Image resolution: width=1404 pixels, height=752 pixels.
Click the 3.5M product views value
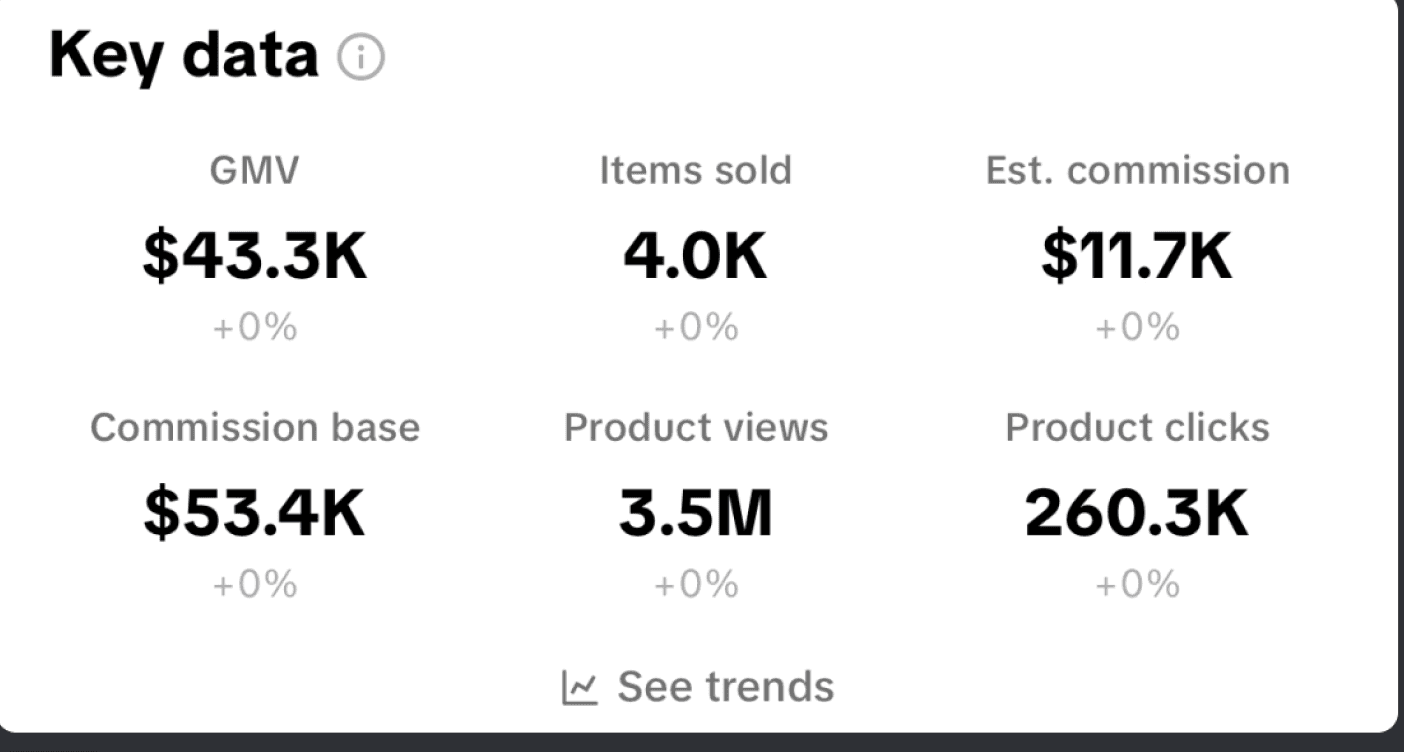click(x=696, y=512)
